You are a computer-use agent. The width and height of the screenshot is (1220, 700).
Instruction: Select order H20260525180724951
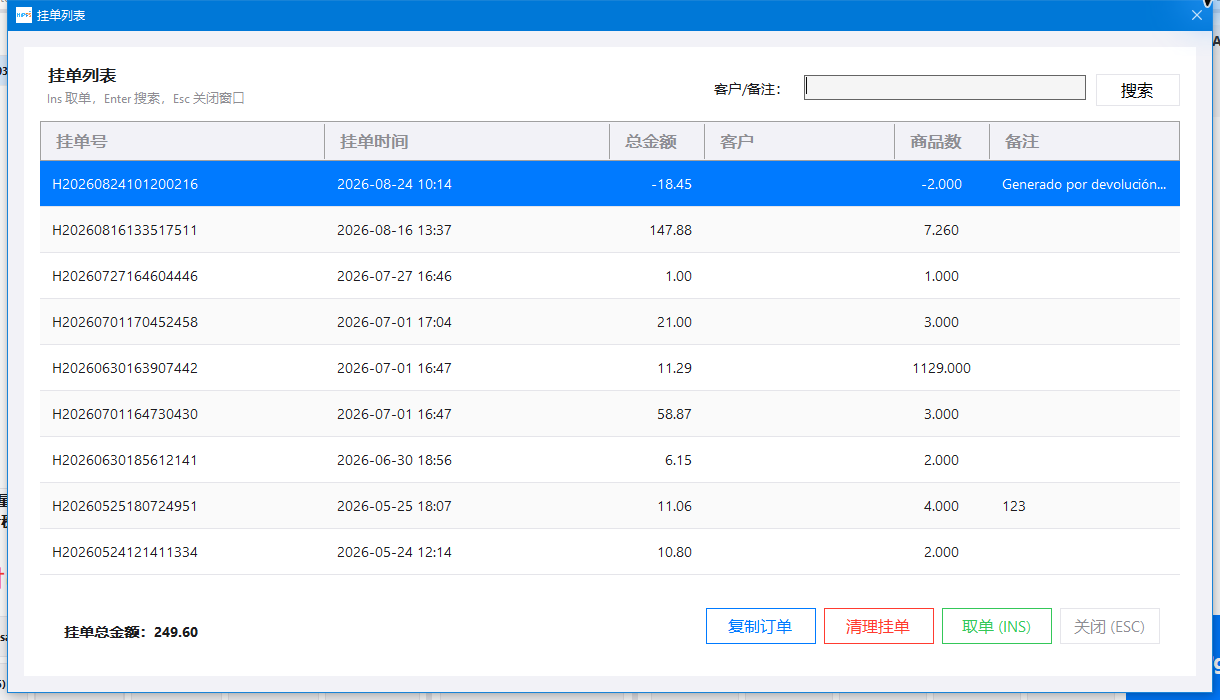(x=610, y=506)
